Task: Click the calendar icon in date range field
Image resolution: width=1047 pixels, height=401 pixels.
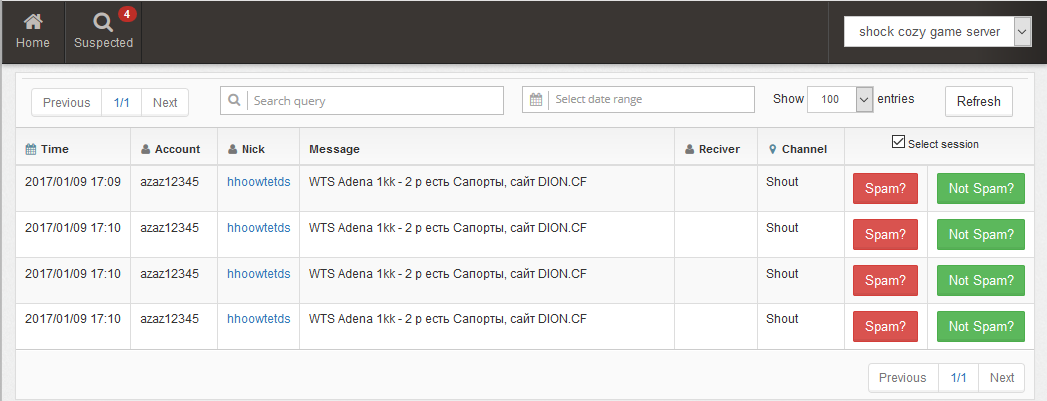Action: (x=536, y=99)
